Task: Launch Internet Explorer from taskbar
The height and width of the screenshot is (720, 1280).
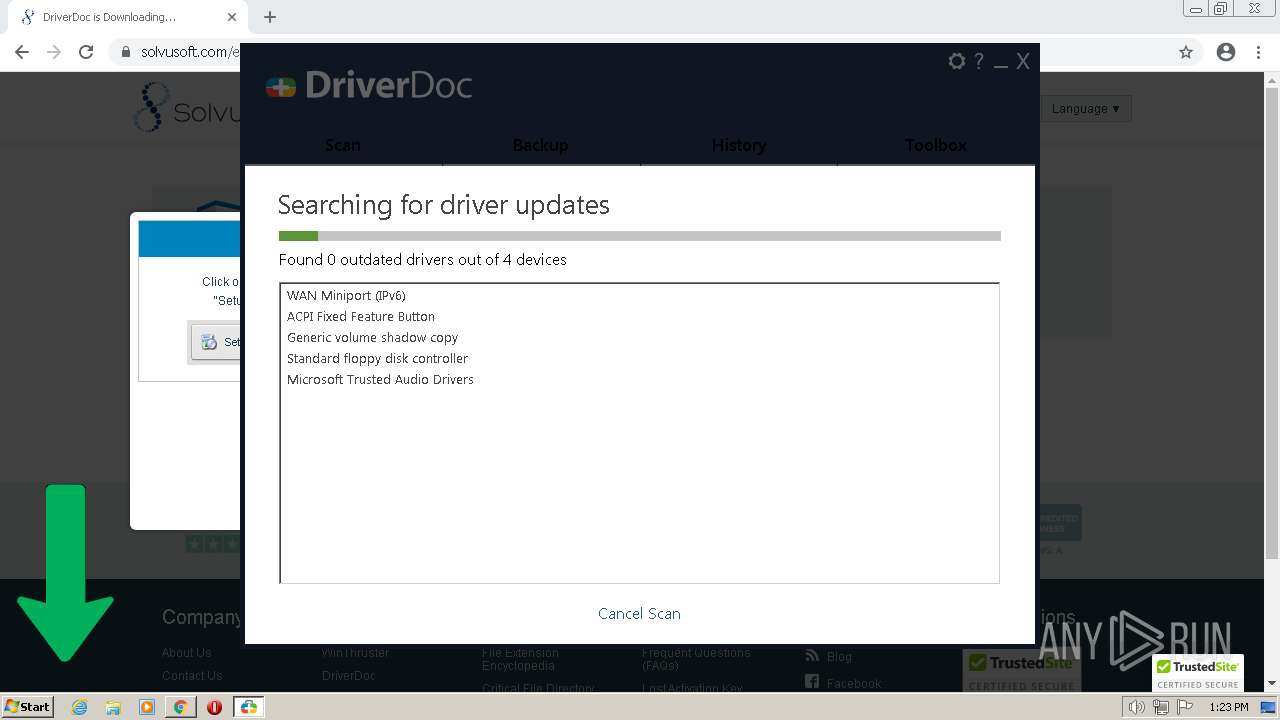Action: [80, 707]
